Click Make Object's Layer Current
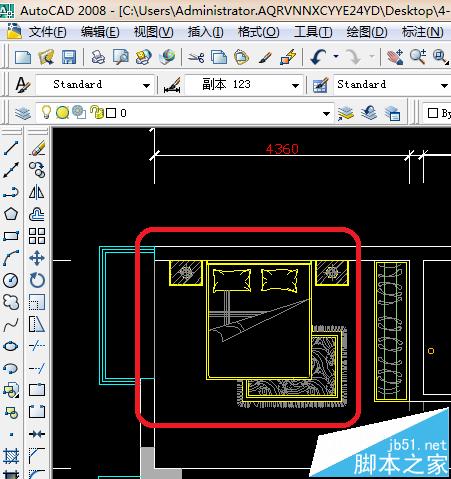 (346, 114)
